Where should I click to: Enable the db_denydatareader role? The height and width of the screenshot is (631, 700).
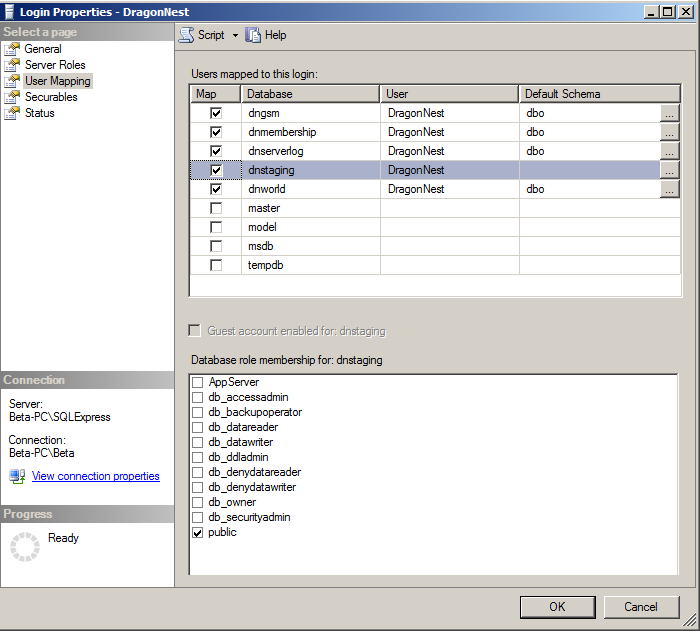point(197,472)
